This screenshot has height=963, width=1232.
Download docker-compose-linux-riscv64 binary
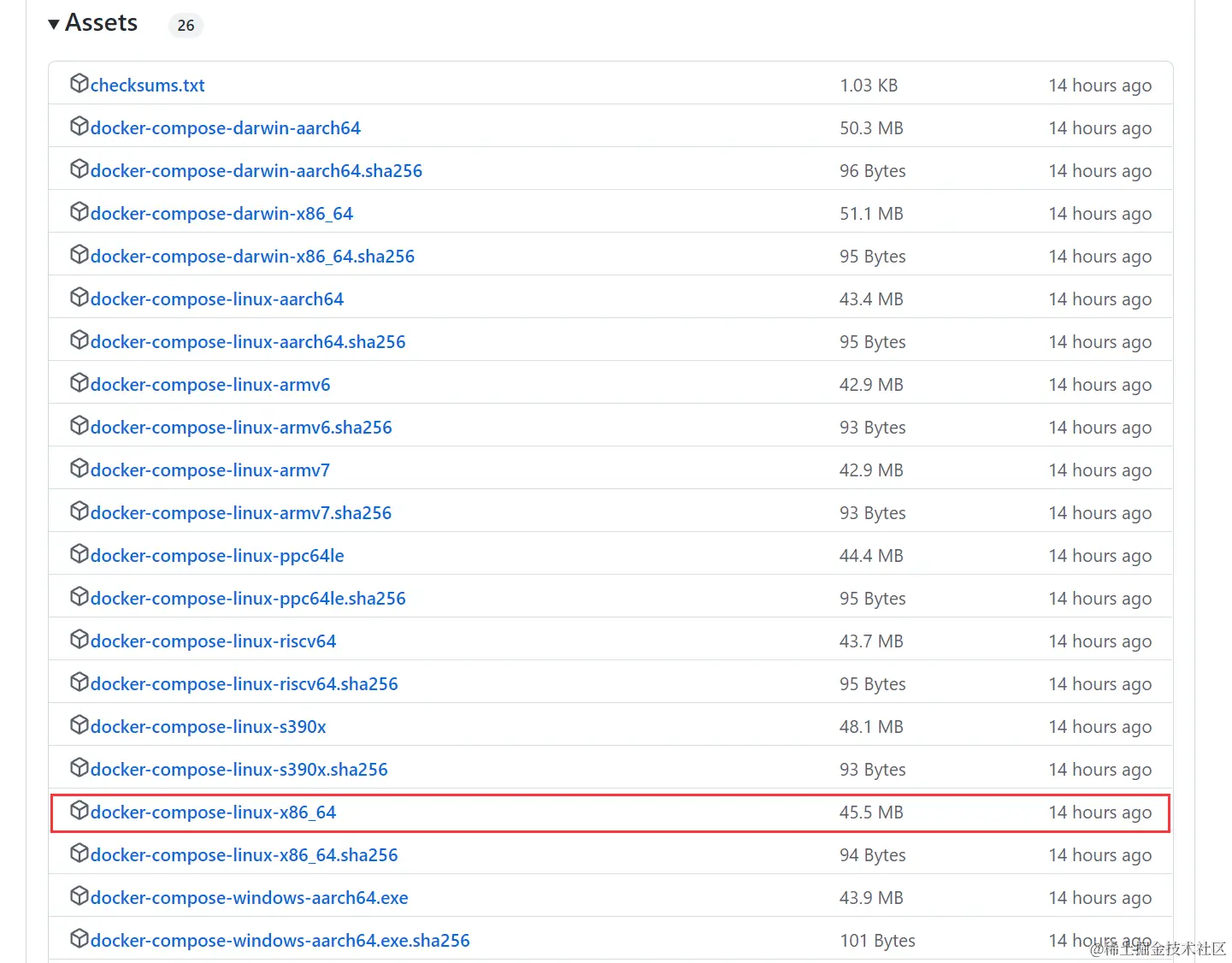(214, 641)
